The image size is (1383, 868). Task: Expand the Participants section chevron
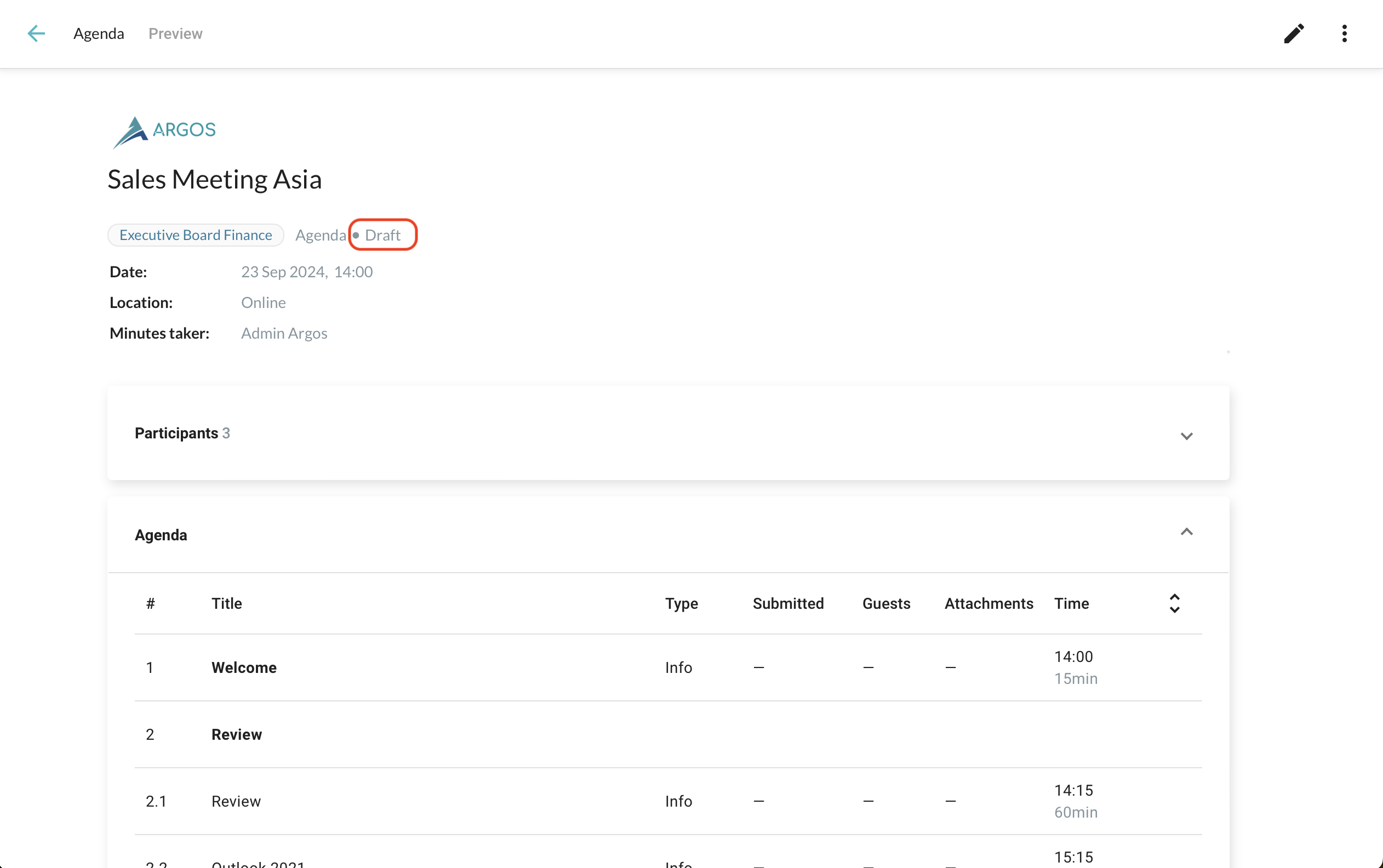tap(1186, 436)
